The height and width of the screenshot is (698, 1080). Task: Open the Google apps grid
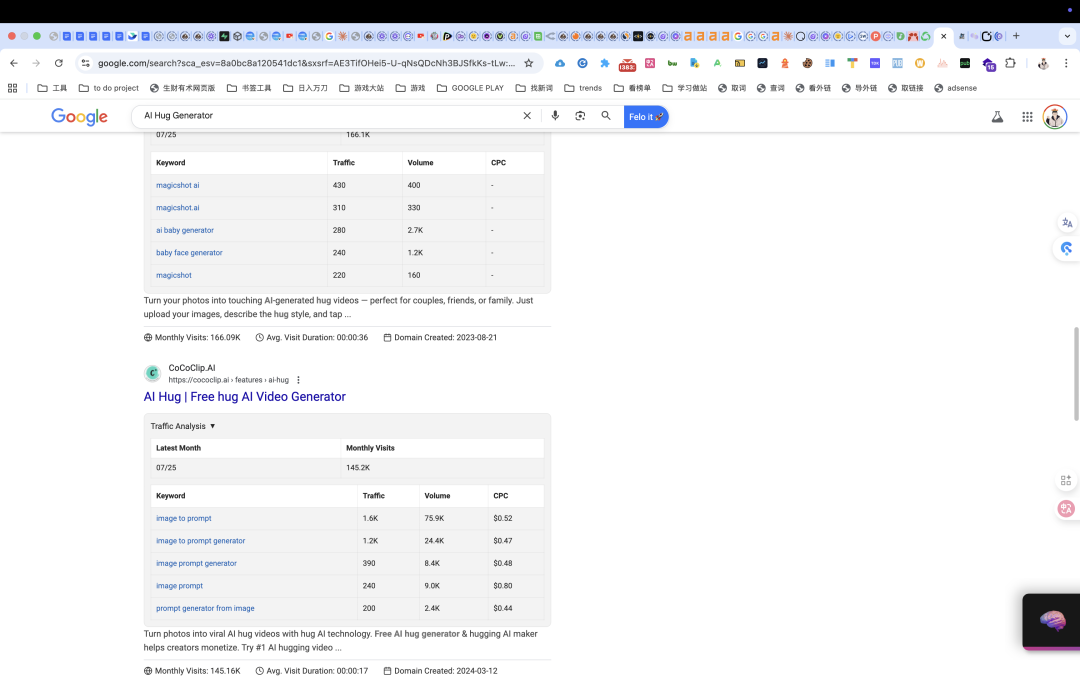(x=1027, y=116)
